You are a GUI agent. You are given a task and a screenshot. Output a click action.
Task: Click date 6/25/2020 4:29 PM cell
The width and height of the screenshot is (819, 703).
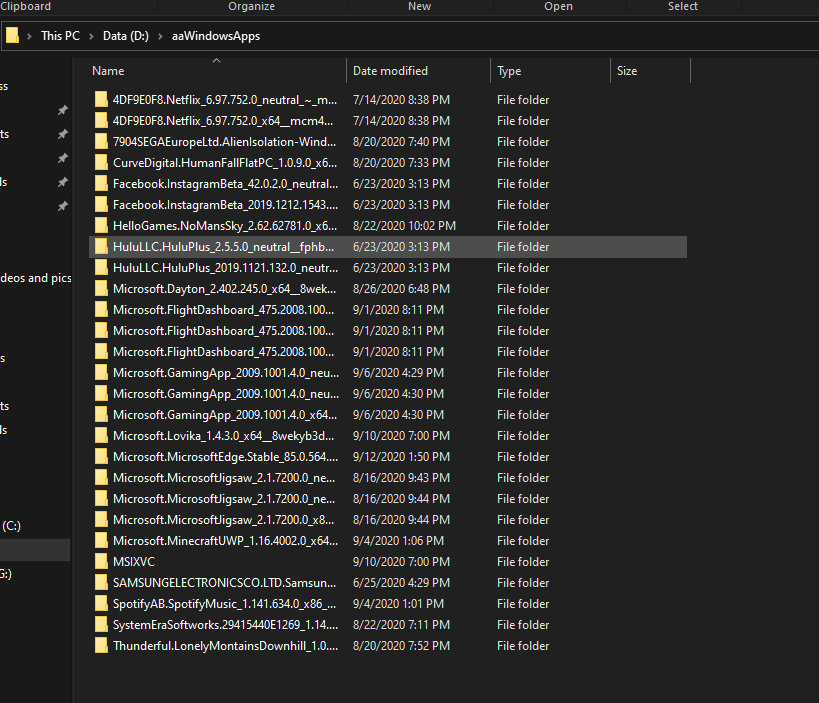pyautogui.click(x=401, y=582)
